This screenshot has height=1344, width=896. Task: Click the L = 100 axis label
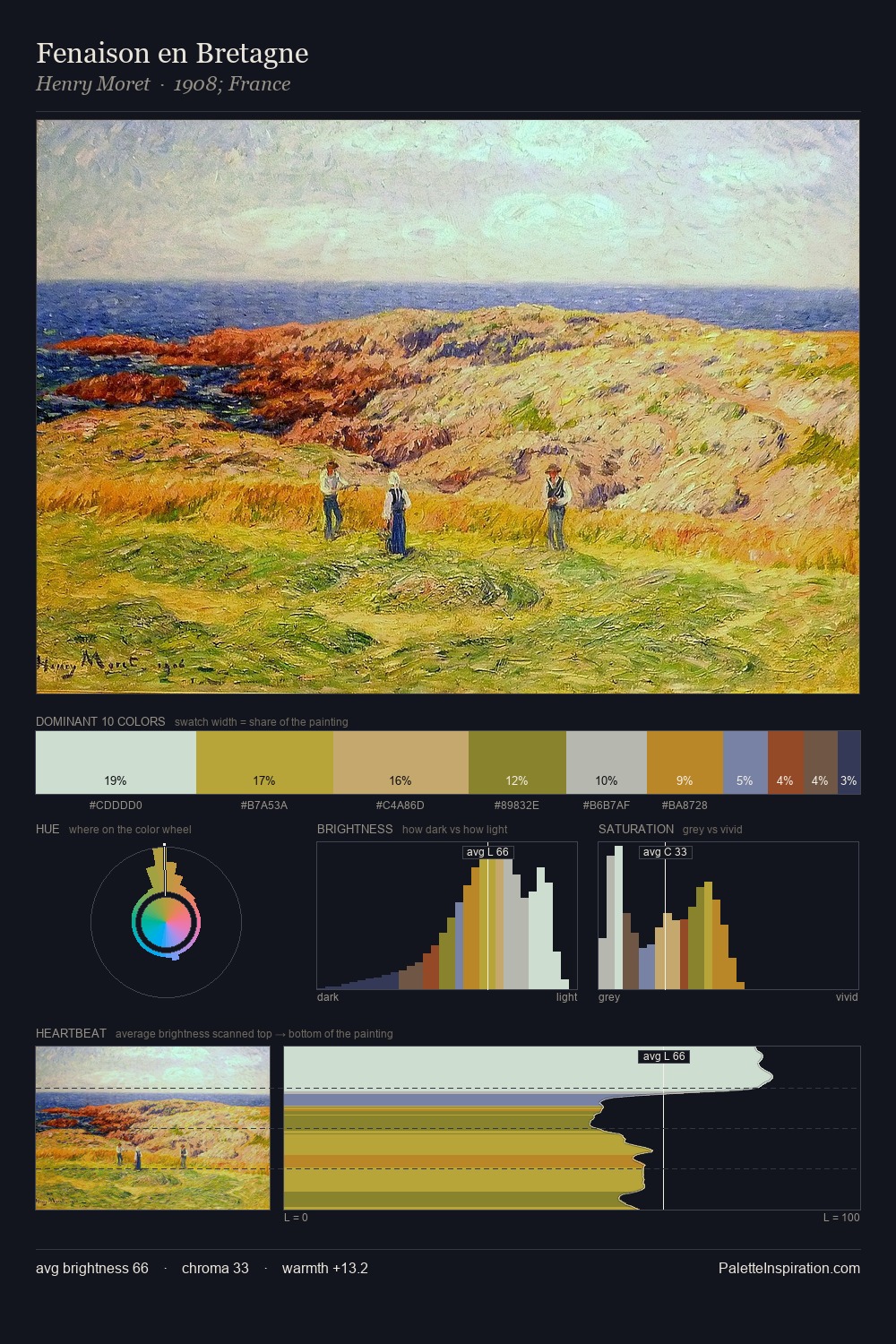pyautogui.click(x=841, y=1218)
